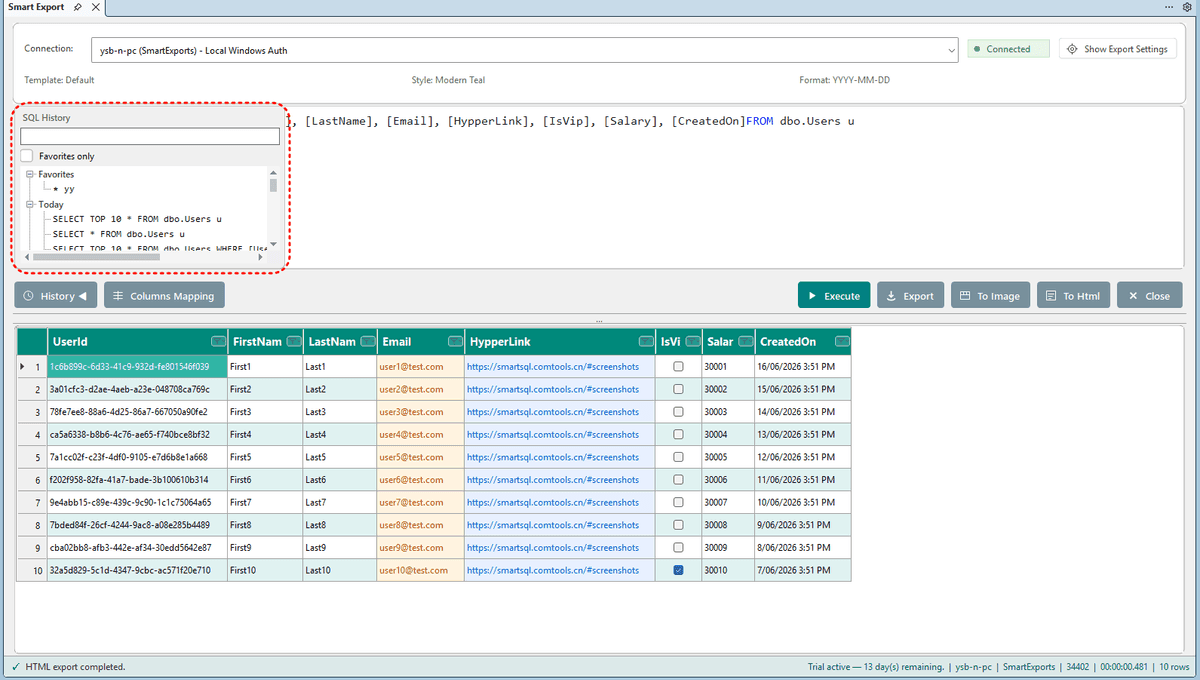The width and height of the screenshot is (1200, 680).
Task: Check the IsVip box for First5 row
Action: (679, 457)
